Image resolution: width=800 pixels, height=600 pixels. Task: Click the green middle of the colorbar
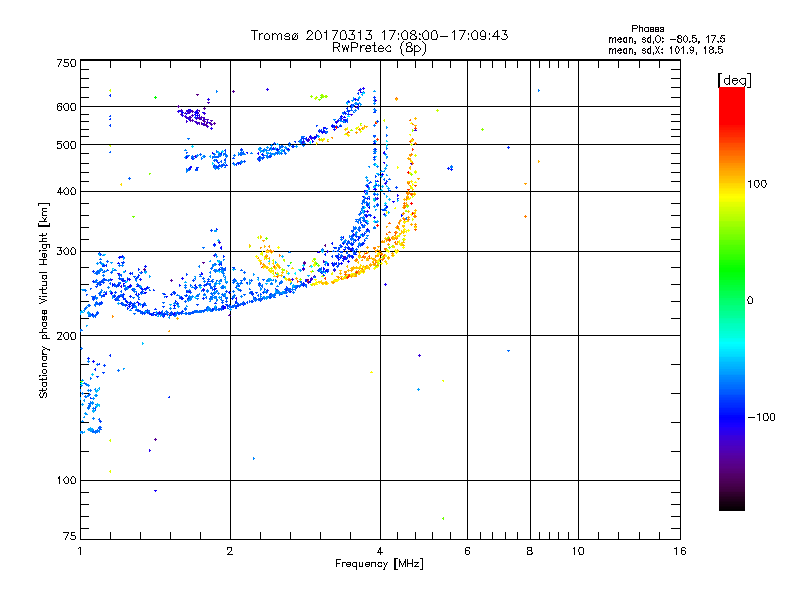coord(732,270)
